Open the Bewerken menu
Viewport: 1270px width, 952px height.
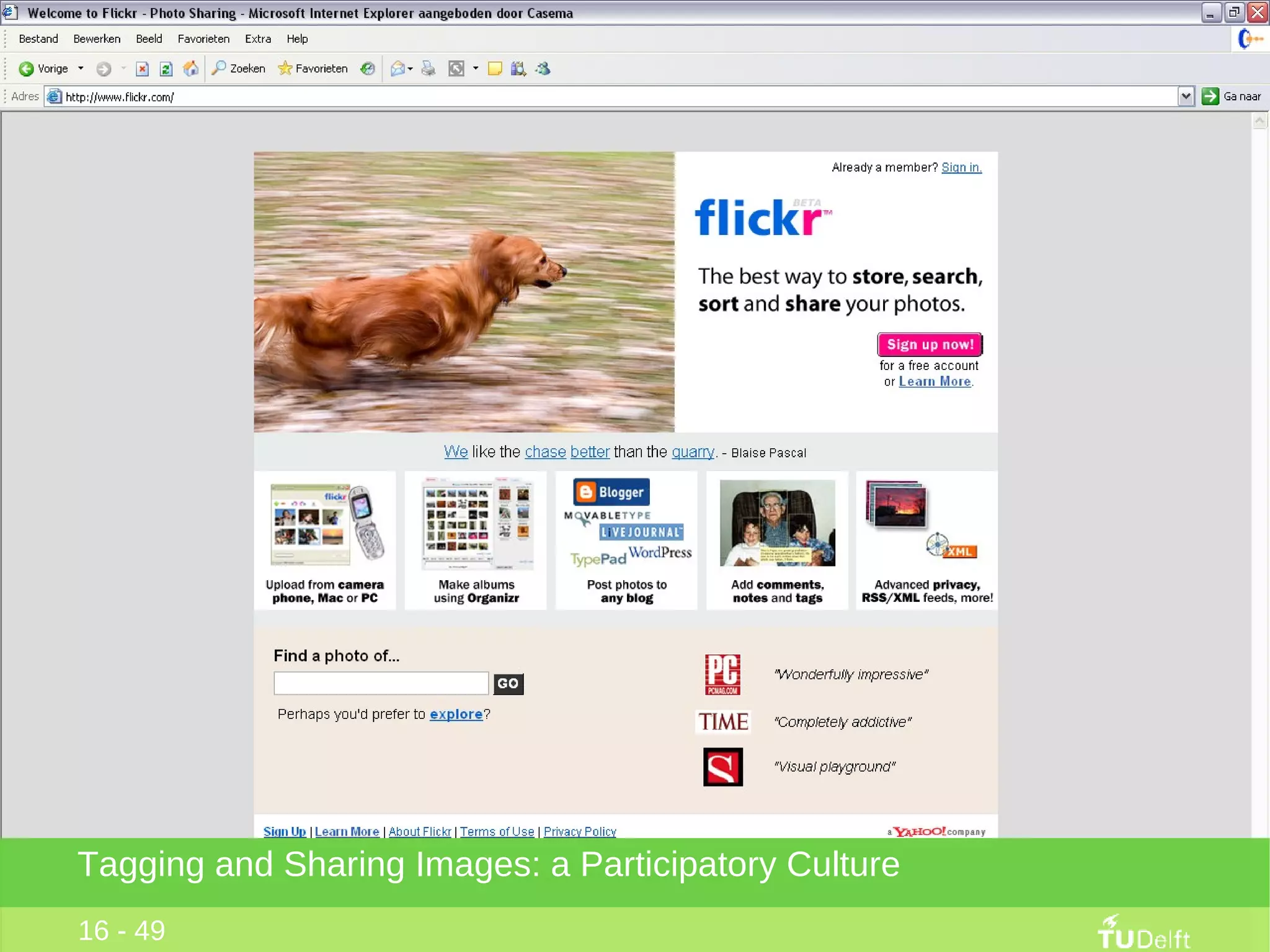coord(97,39)
